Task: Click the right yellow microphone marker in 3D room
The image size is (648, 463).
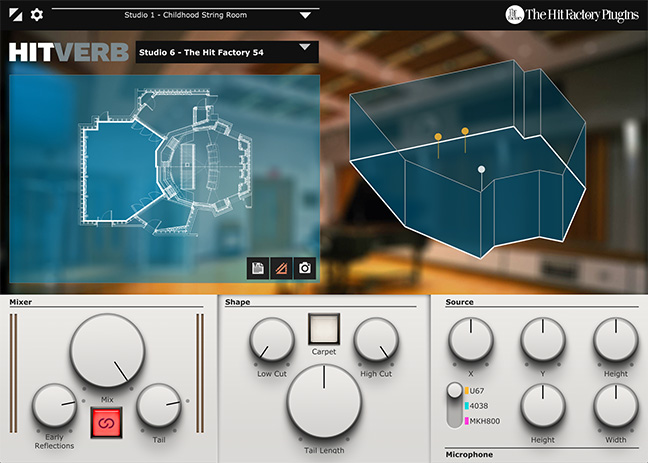Action: point(465,131)
